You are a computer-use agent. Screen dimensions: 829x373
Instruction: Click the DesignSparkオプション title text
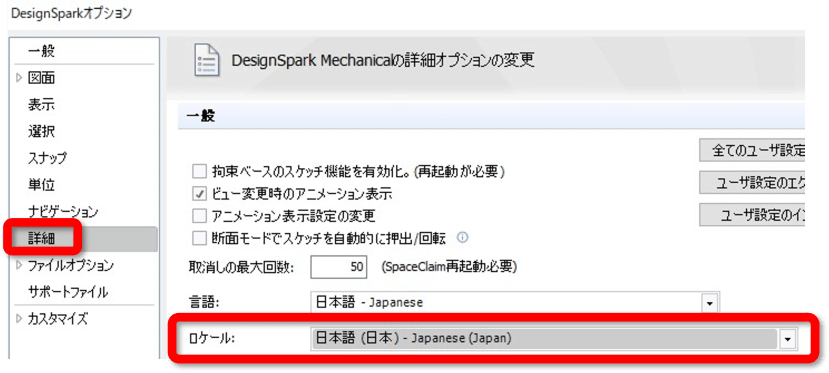click(x=71, y=13)
